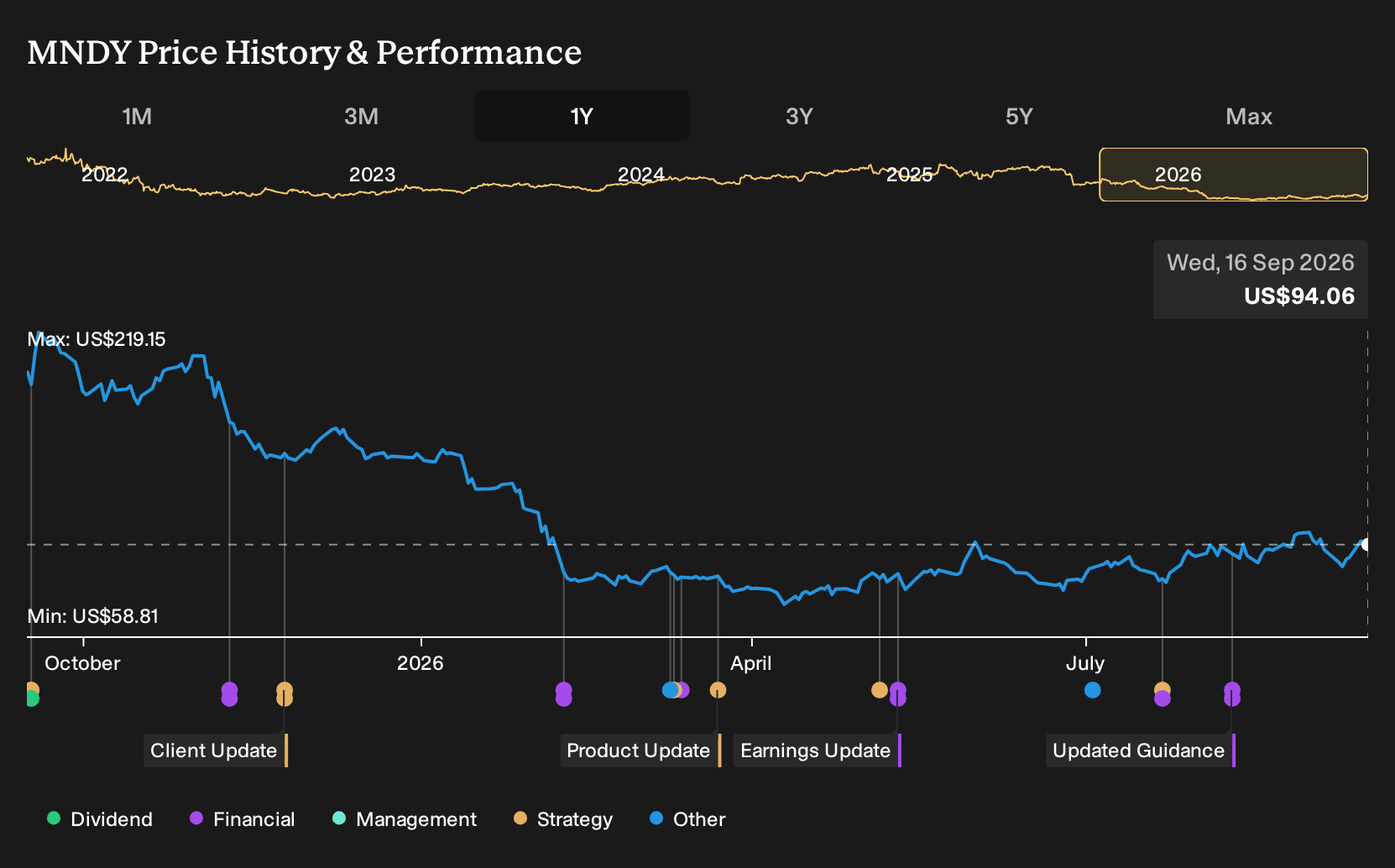Image resolution: width=1395 pixels, height=868 pixels.
Task: Click the April axis label
Action: 751,663
